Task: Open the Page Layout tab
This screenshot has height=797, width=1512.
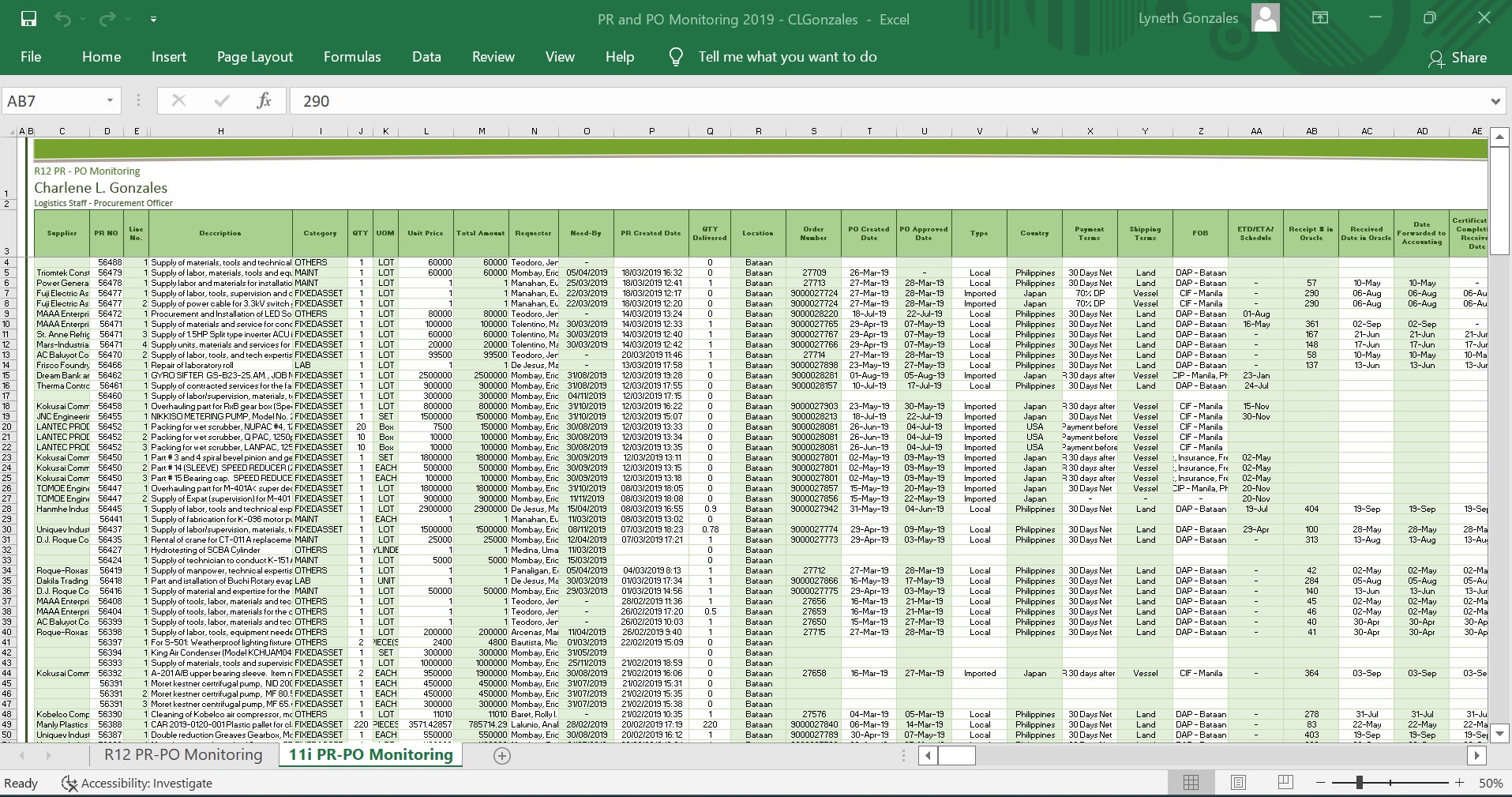Action: (x=255, y=57)
